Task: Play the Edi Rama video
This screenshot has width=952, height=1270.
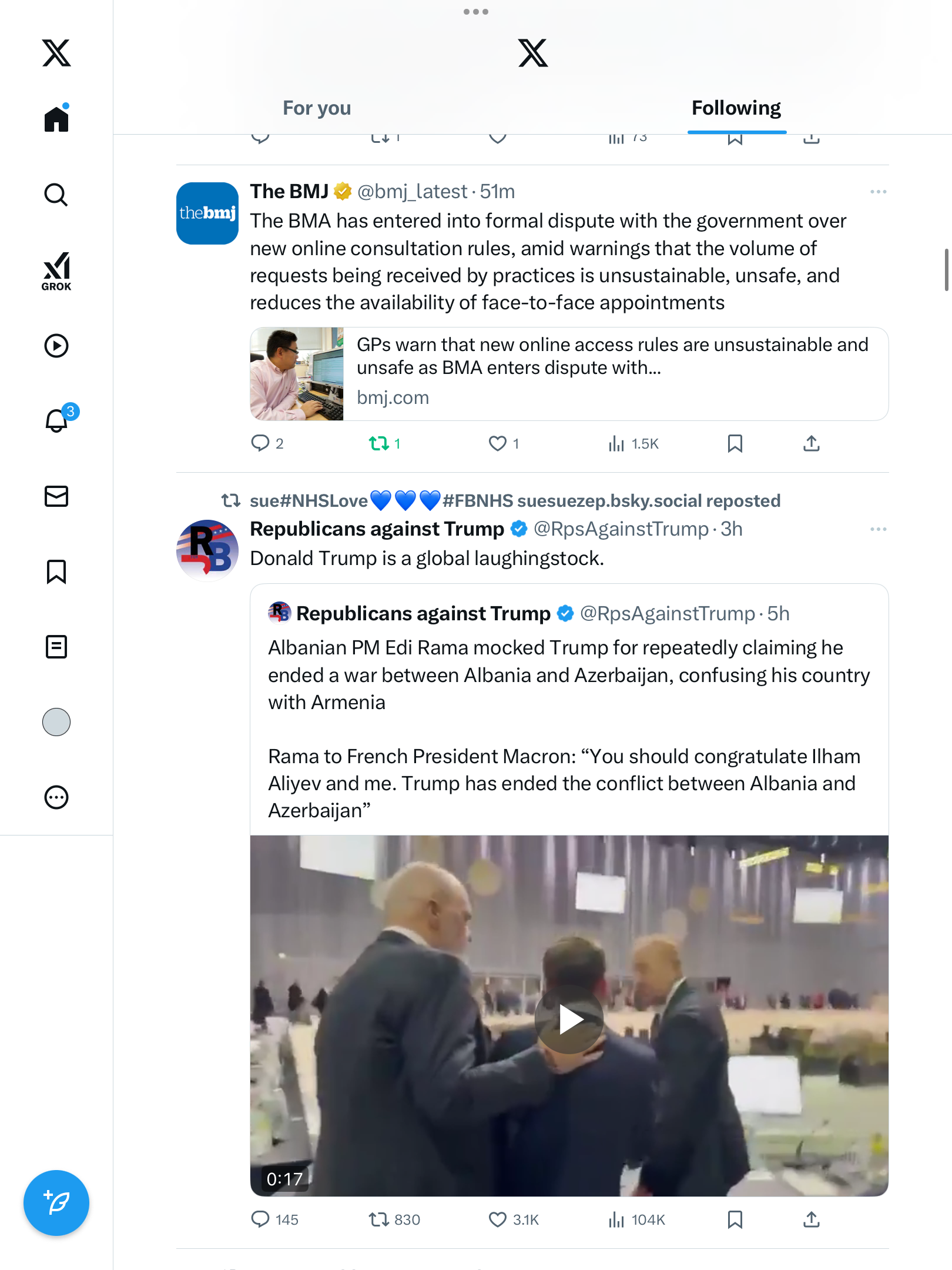Action: tap(569, 1019)
